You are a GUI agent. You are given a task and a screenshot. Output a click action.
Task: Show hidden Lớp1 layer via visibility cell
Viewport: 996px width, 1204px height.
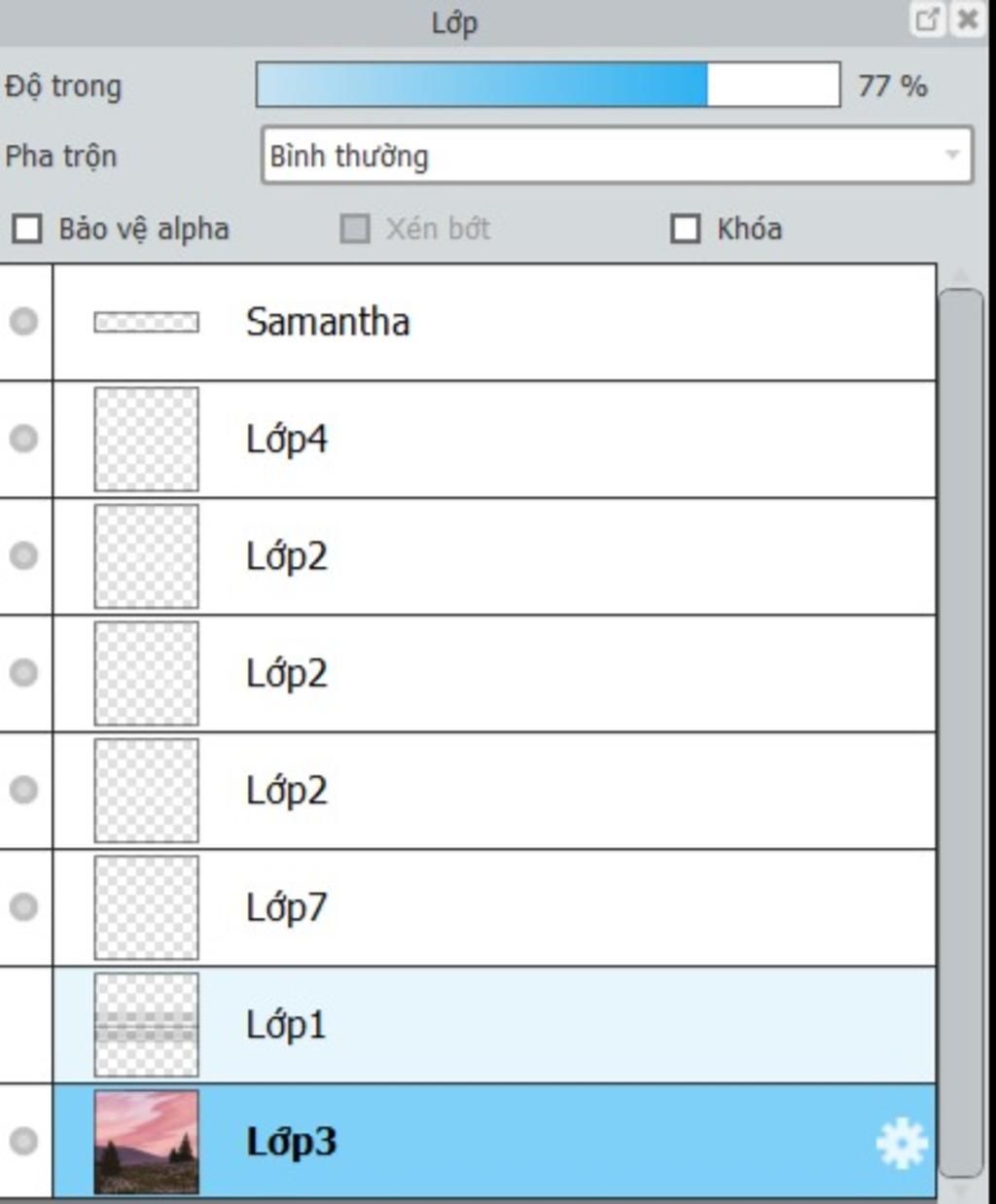click(x=25, y=1024)
